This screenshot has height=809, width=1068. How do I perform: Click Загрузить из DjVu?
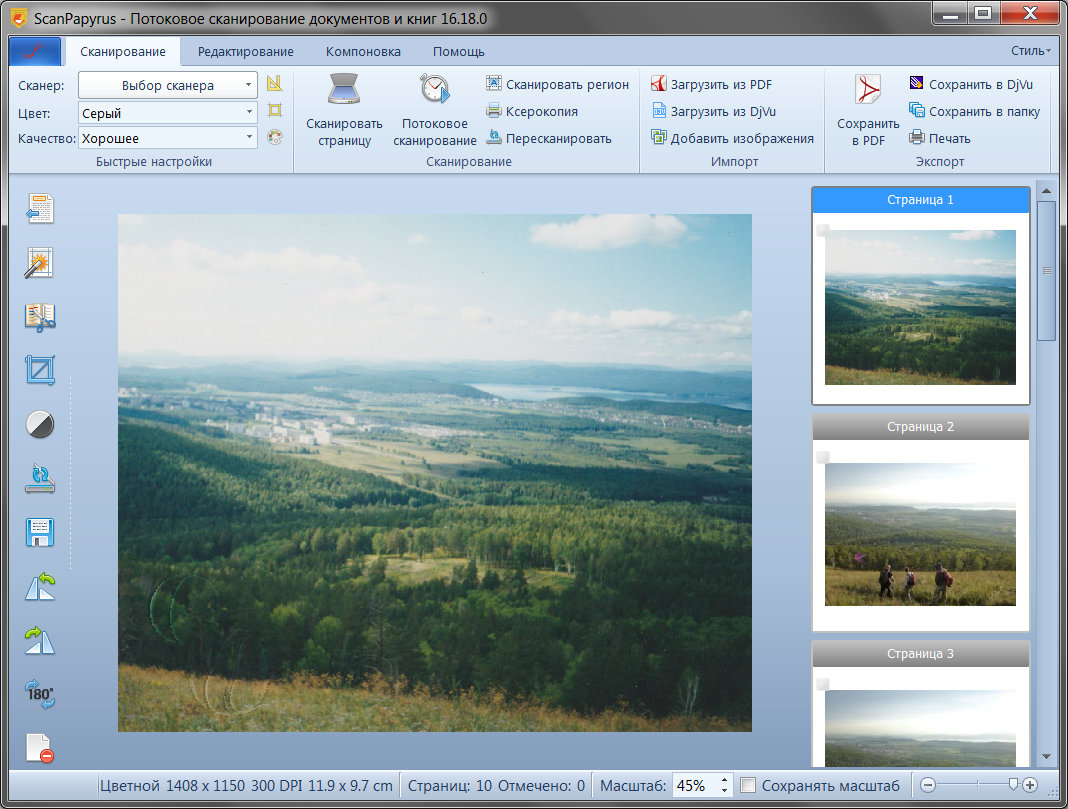pyautogui.click(x=714, y=111)
